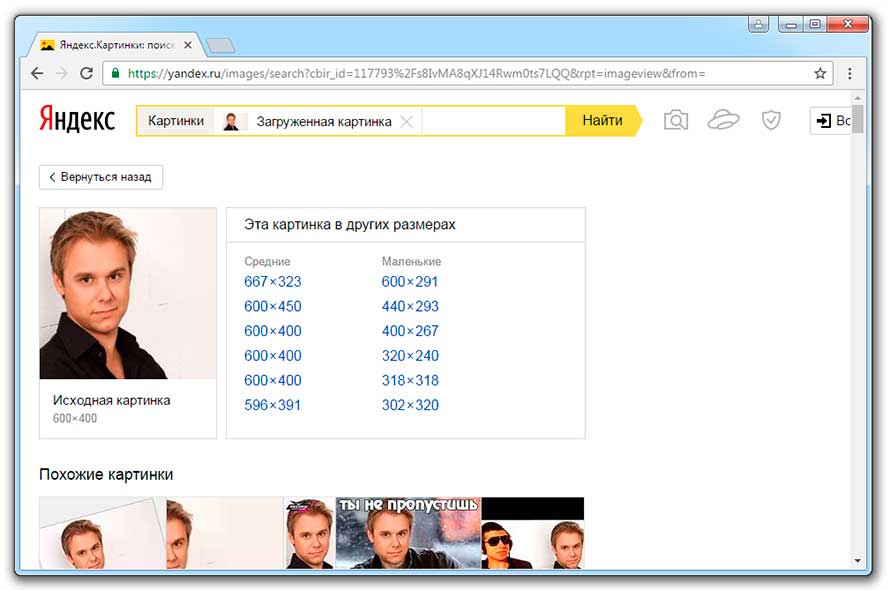Click the scrollbar down arrow
Screen dimensions: 890x590
click(x=857, y=561)
